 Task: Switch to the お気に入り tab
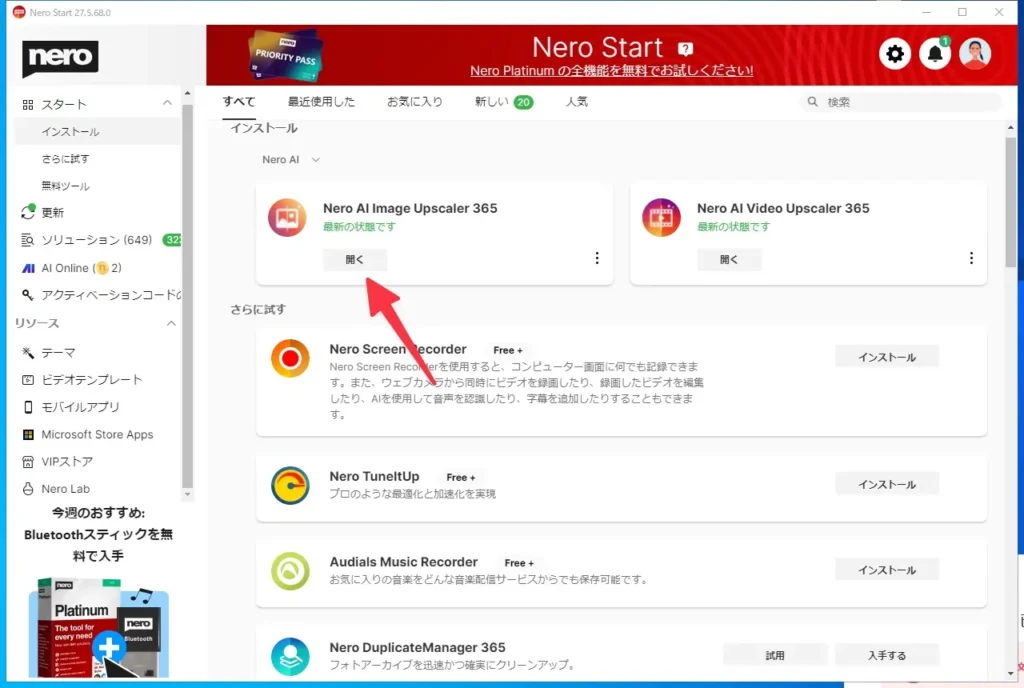(x=414, y=102)
